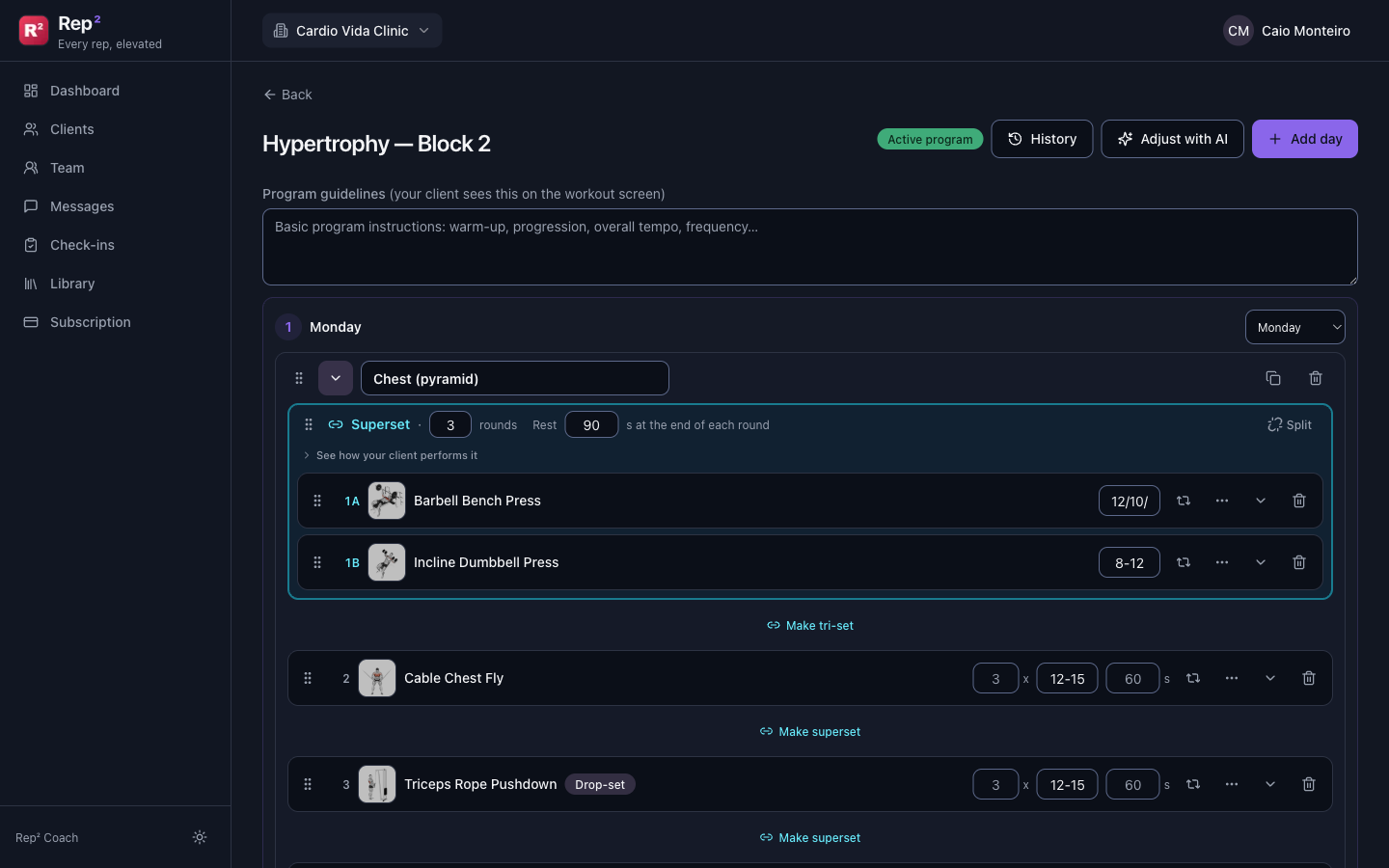Viewport: 1389px width, 868px height.
Task: Edit the superset rest seconds field
Action: tap(591, 424)
